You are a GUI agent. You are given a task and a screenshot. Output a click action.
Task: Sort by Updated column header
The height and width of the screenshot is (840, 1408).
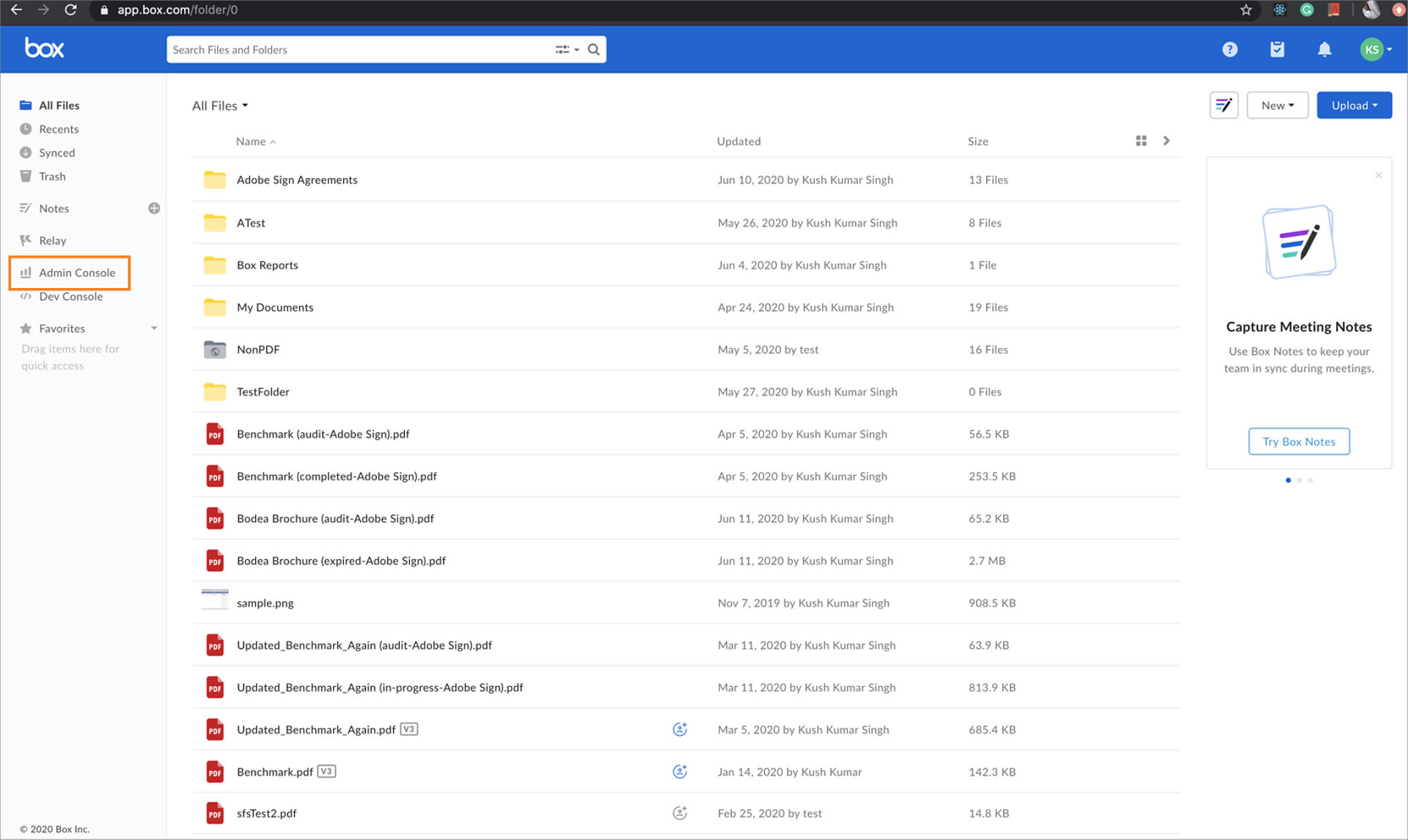click(738, 141)
